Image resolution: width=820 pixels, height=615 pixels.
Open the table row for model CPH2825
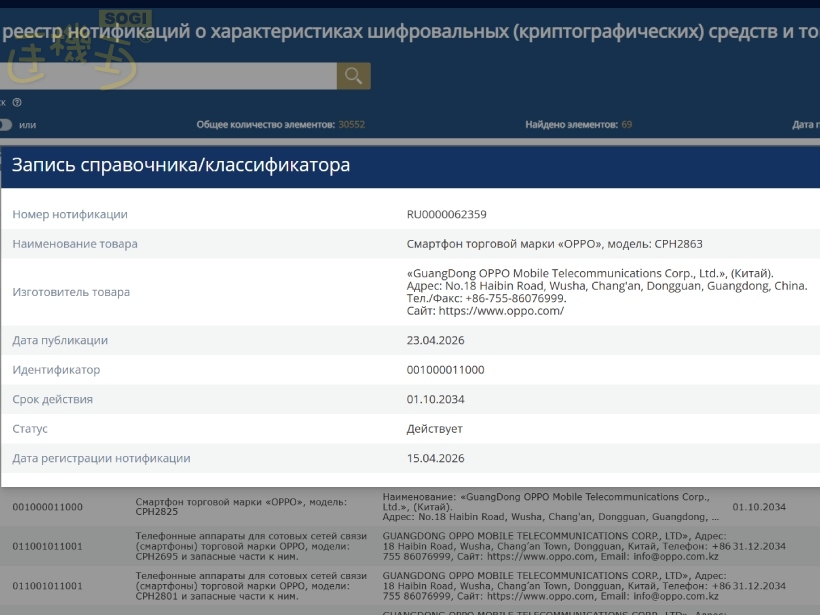410,507
